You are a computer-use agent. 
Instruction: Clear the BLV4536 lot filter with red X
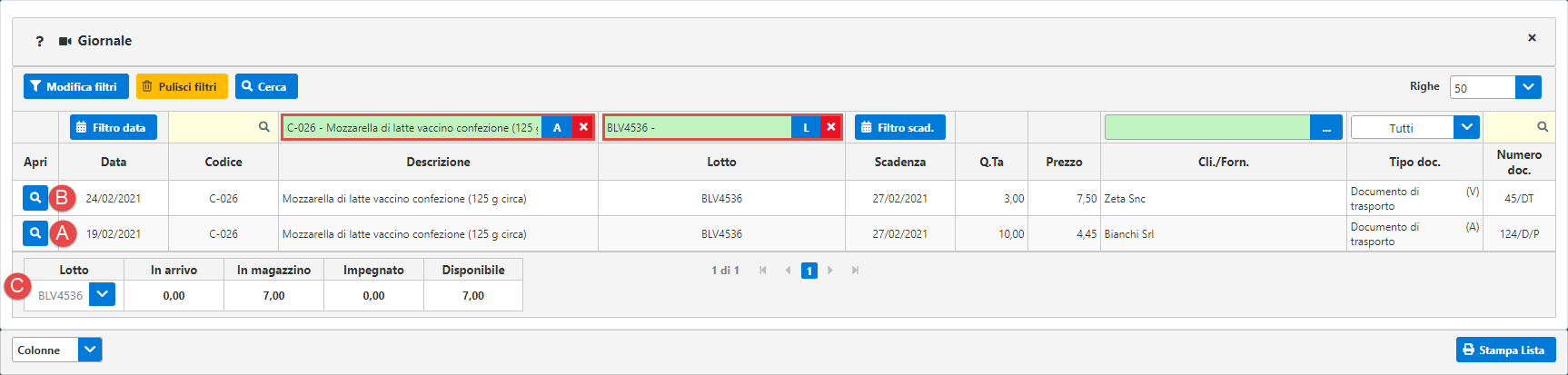pyautogui.click(x=830, y=127)
